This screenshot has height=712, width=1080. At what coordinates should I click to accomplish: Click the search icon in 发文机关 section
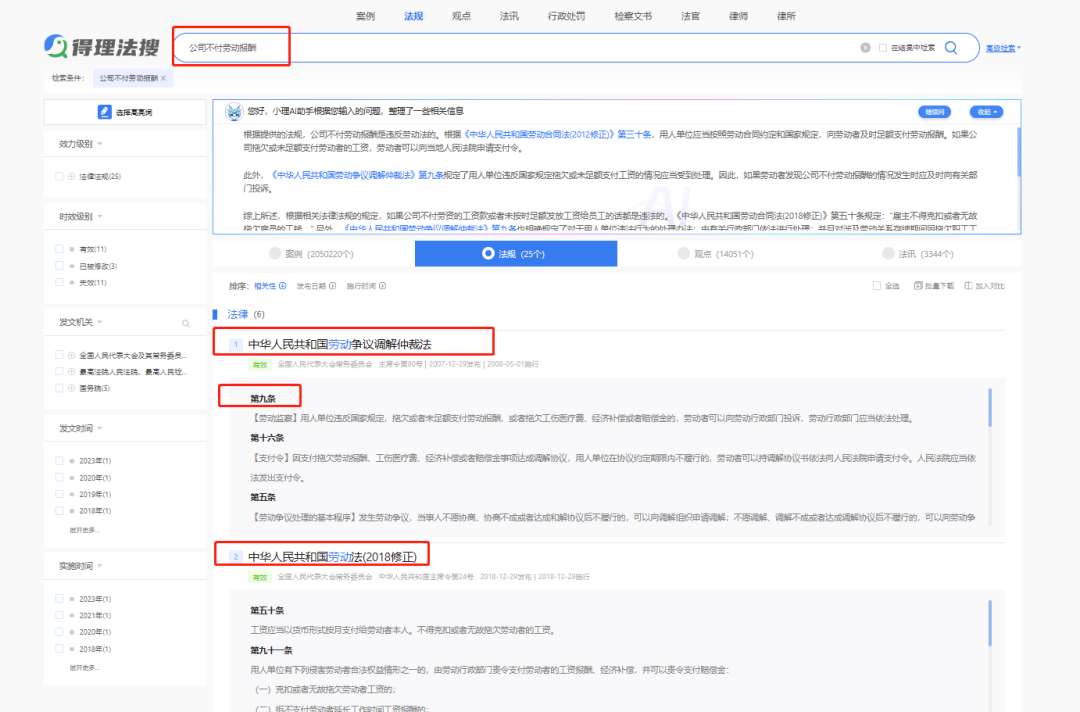(x=186, y=323)
